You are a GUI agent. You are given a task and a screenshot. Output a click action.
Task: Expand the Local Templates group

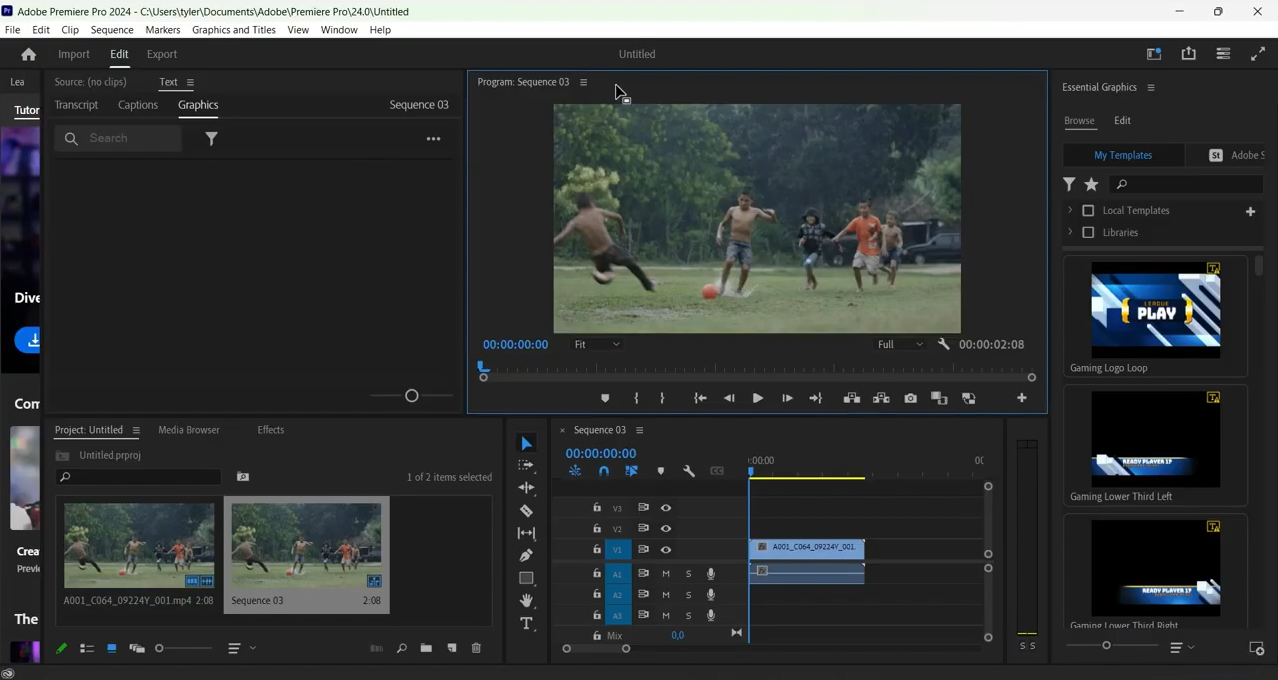tap(1071, 210)
